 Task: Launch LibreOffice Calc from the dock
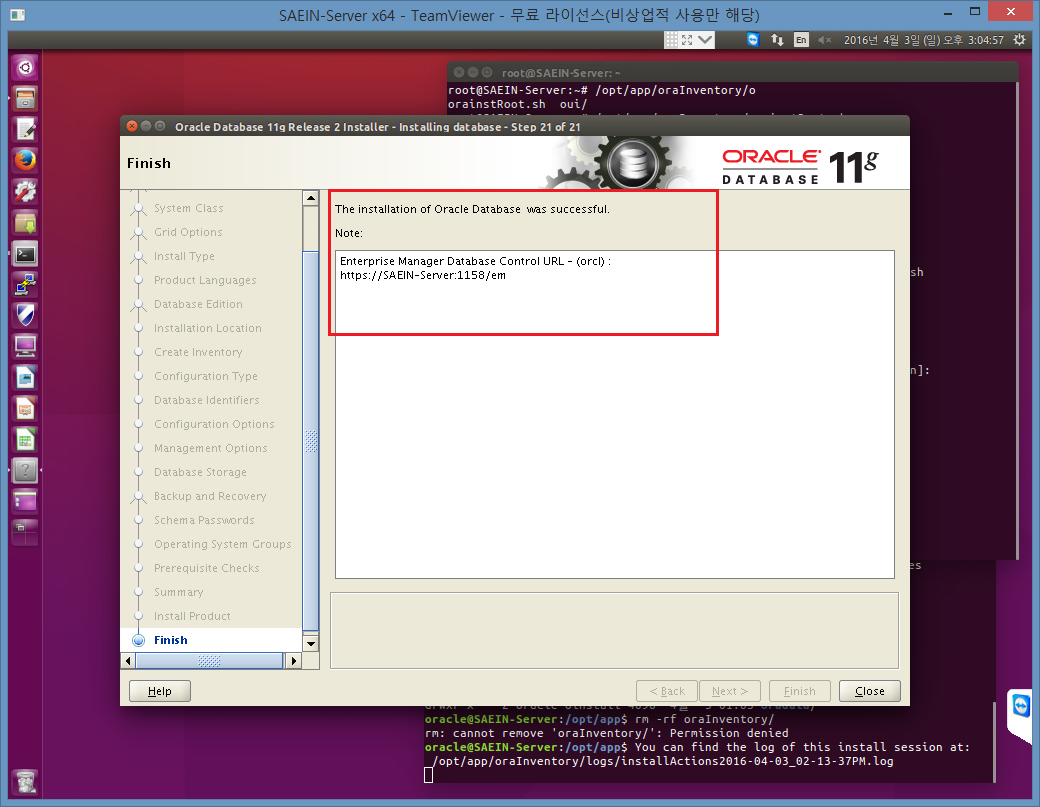(x=25, y=440)
